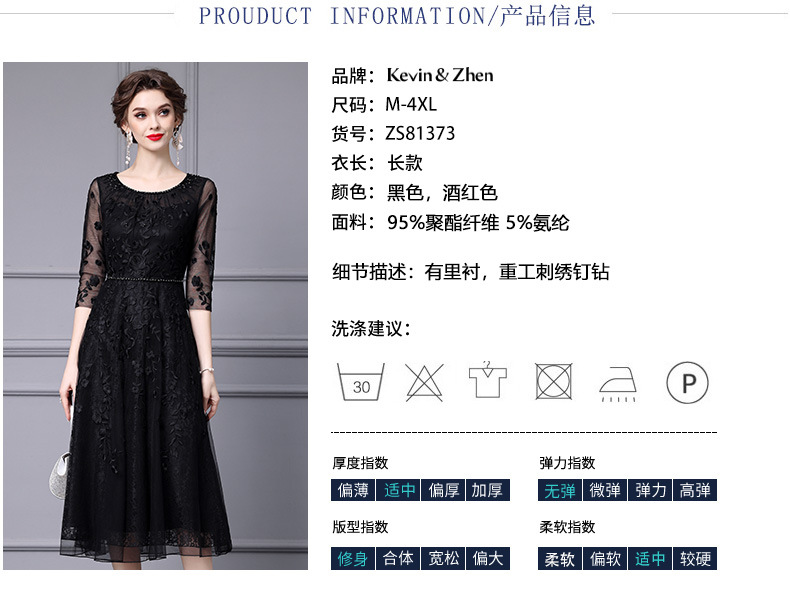The width and height of the screenshot is (790, 600).
Task: Select the highlighted 适中 thickness option
Action: point(399,490)
